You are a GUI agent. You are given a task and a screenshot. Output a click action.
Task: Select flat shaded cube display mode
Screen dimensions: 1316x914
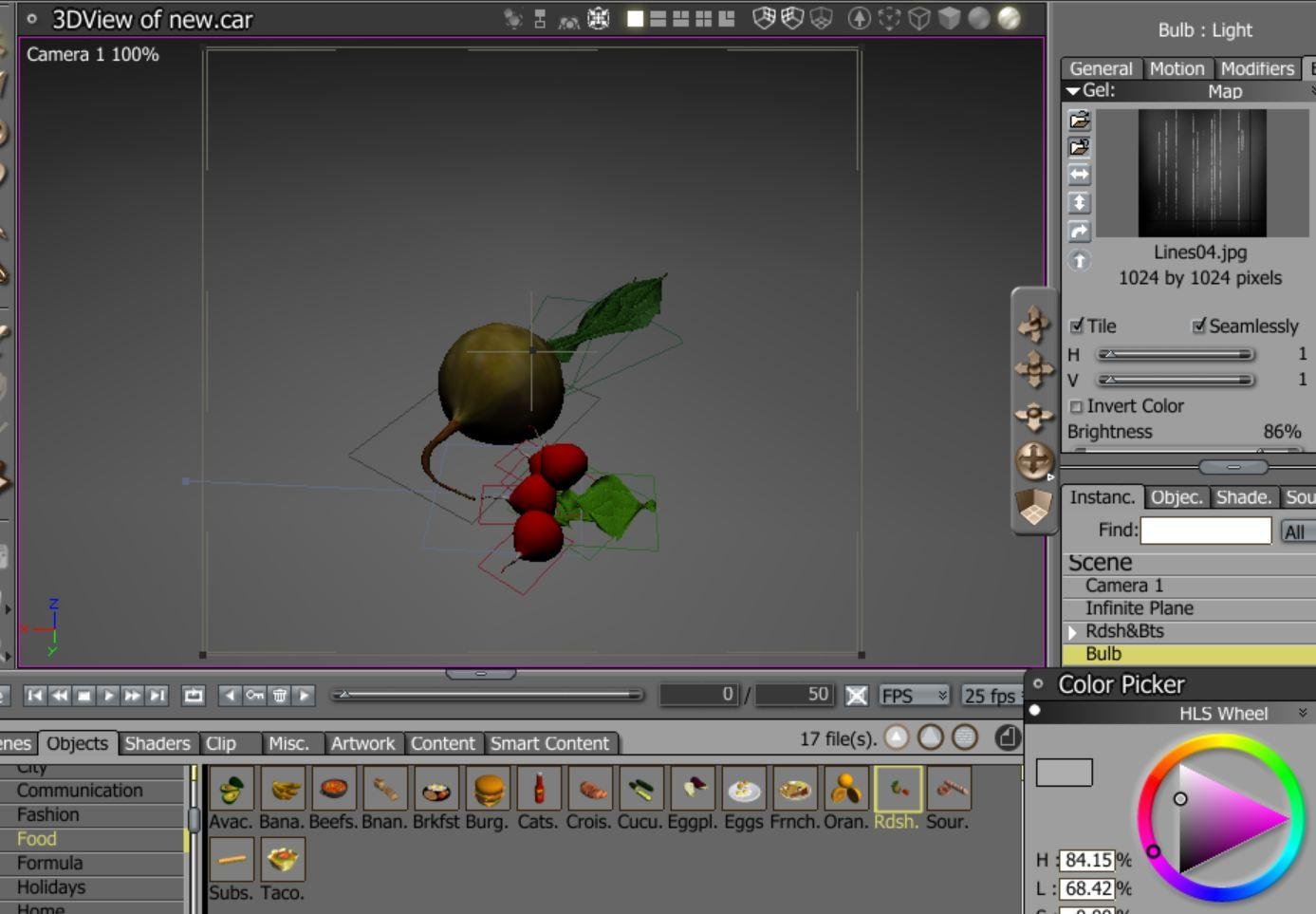click(949, 19)
